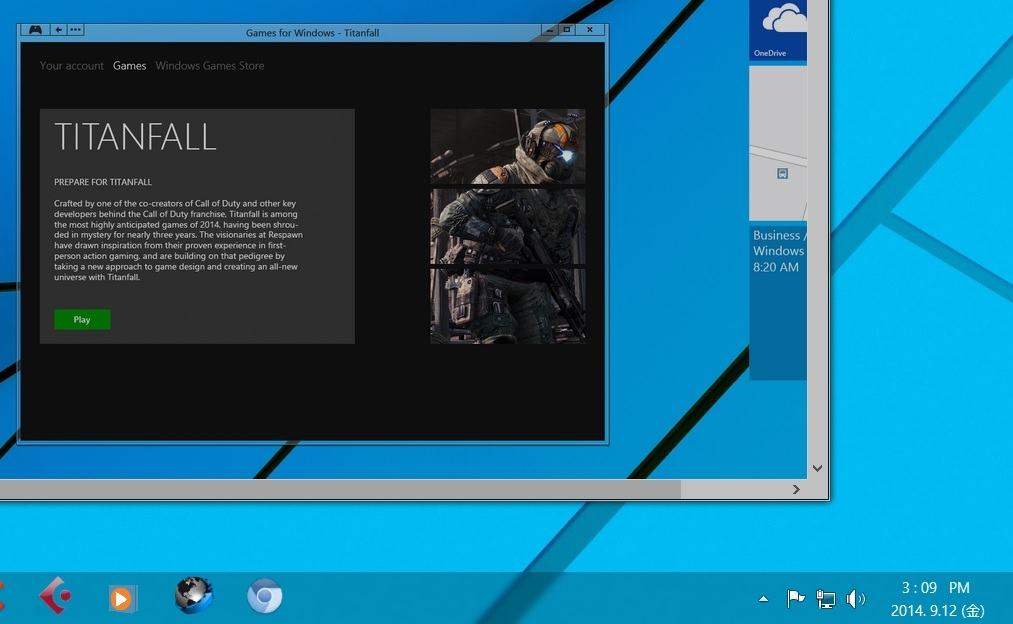This screenshot has width=1013, height=624.
Task: Click the game controller icon in title bar
Action: pyautogui.click(x=34, y=30)
